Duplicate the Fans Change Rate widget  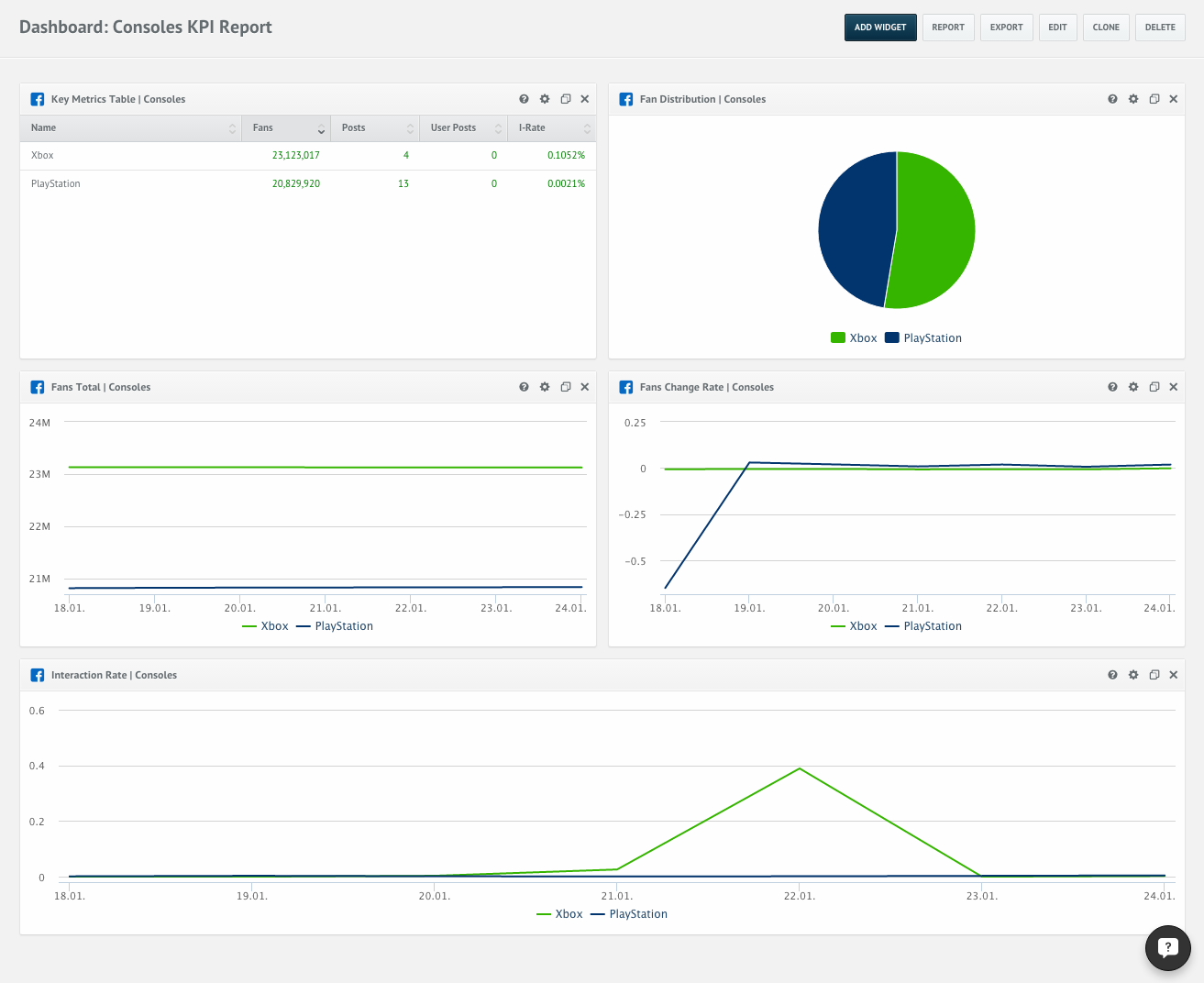pyautogui.click(x=1154, y=387)
